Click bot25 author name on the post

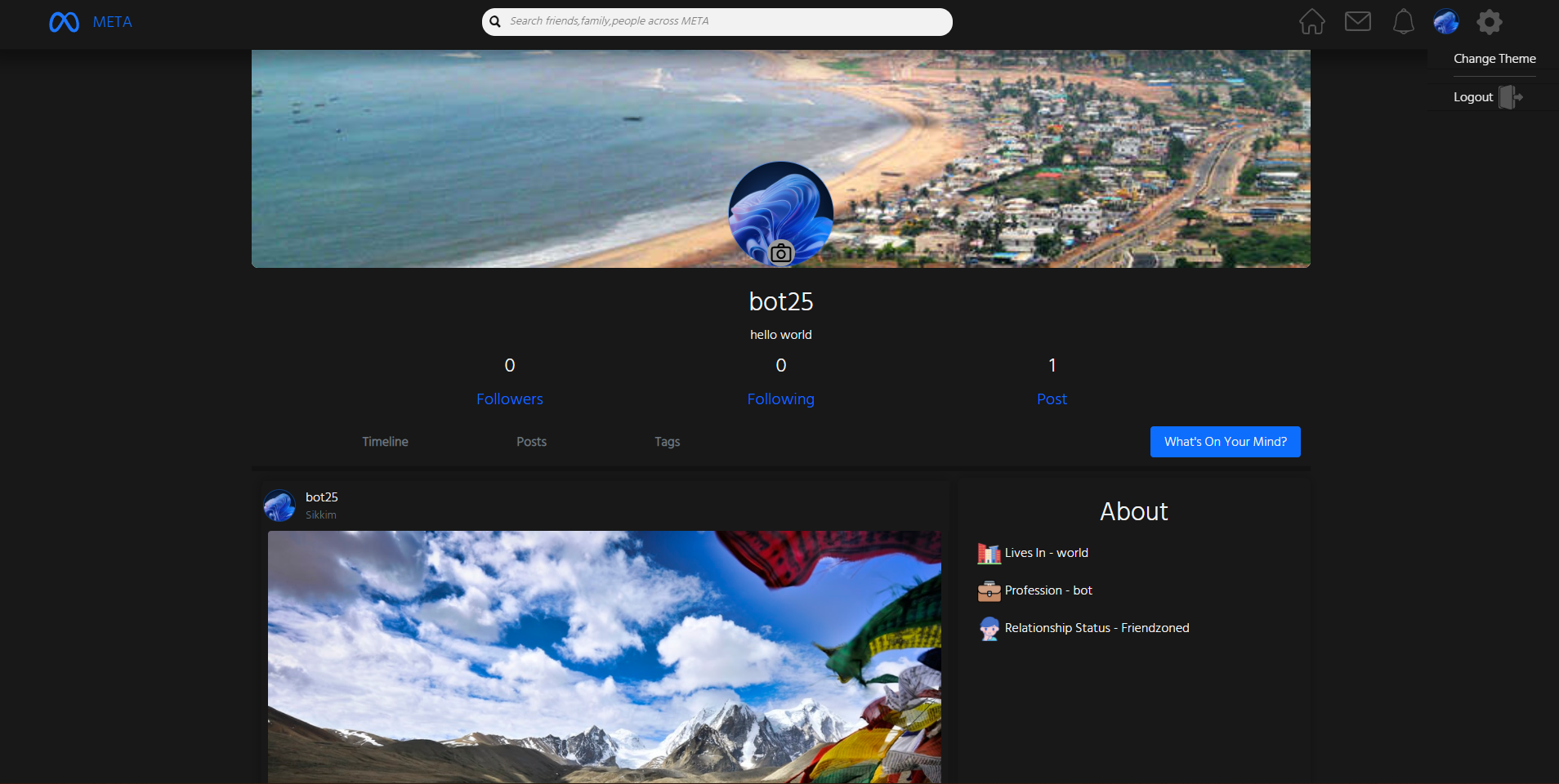(x=322, y=497)
